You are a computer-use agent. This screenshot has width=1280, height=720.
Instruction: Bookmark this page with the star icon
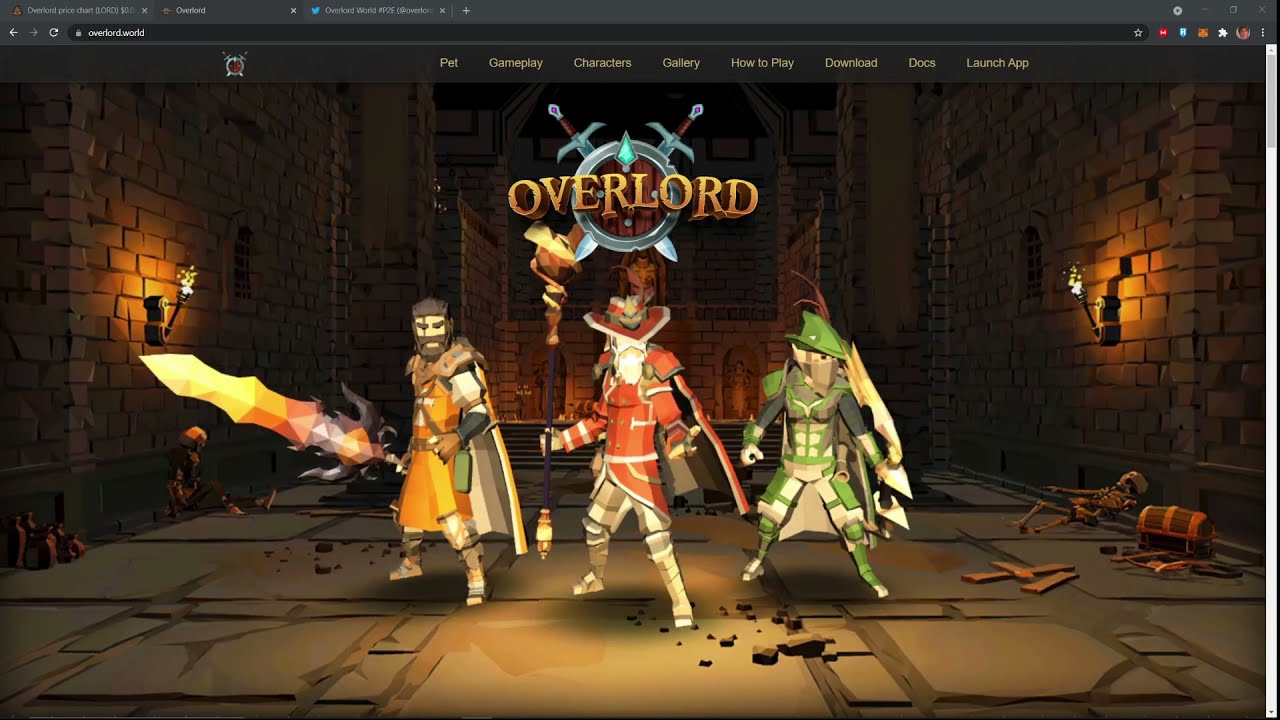tap(1138, 33)
